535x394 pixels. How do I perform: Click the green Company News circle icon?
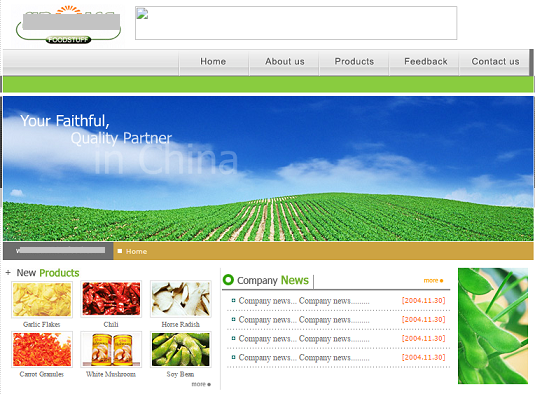228,280
